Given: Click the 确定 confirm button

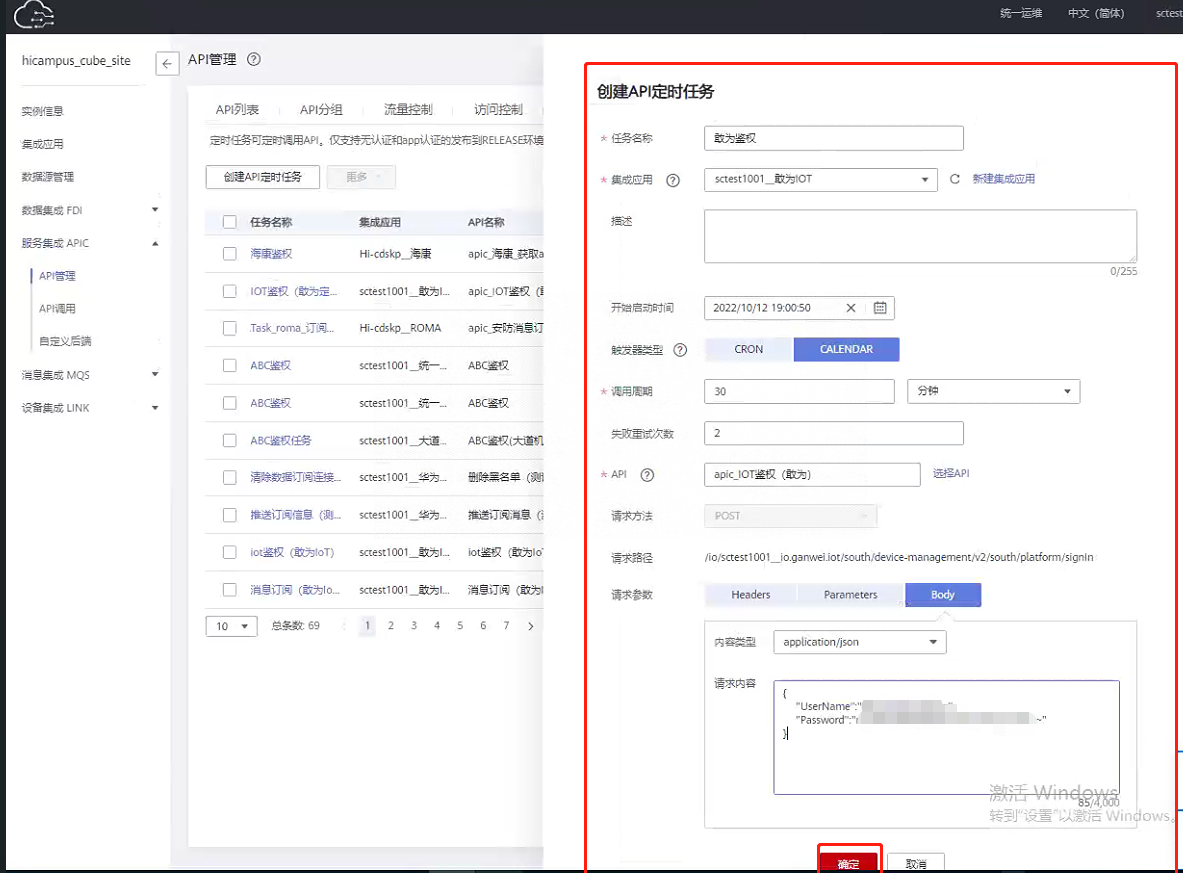Looking at the screenshot, I should (x=848, y=862).
